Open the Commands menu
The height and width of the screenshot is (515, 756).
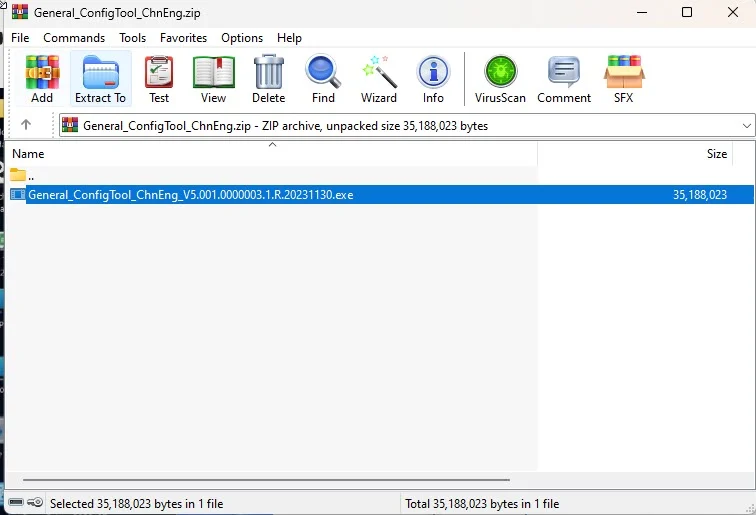[74, 38]
